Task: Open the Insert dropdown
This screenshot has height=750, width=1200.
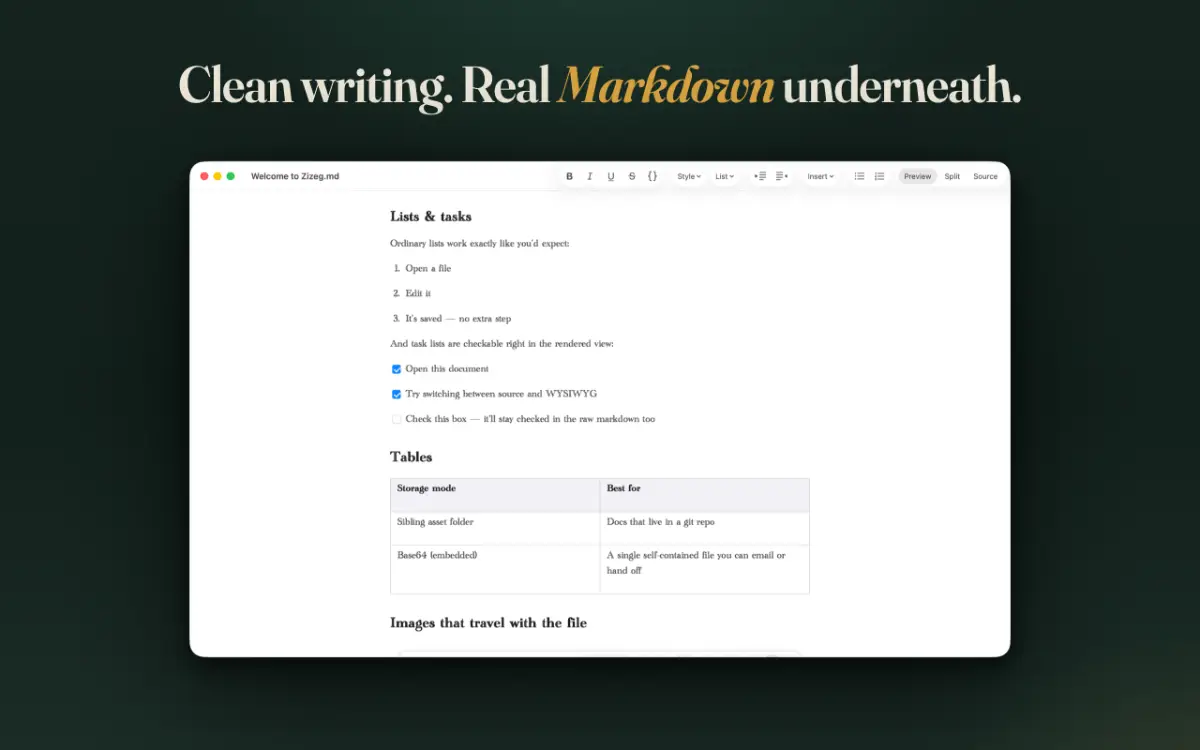Action: coord(821,176)
